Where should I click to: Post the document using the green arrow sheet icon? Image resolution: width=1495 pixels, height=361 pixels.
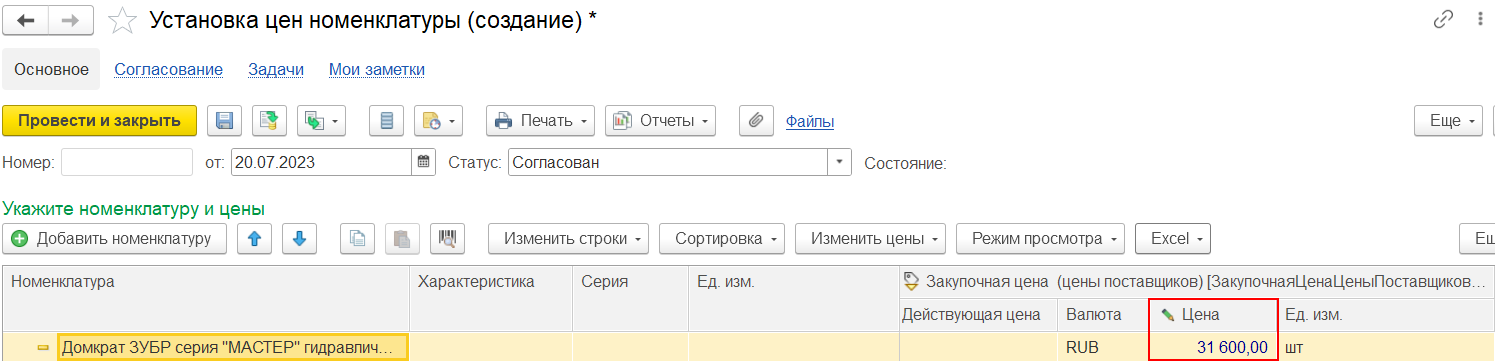[x=269, y=121]
